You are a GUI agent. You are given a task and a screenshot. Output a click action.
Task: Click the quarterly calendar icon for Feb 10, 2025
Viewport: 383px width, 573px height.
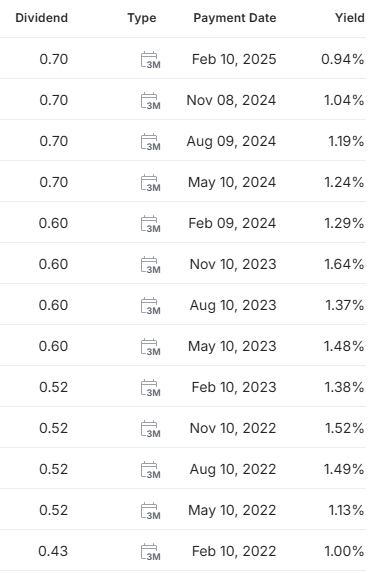tap(151, 60)
